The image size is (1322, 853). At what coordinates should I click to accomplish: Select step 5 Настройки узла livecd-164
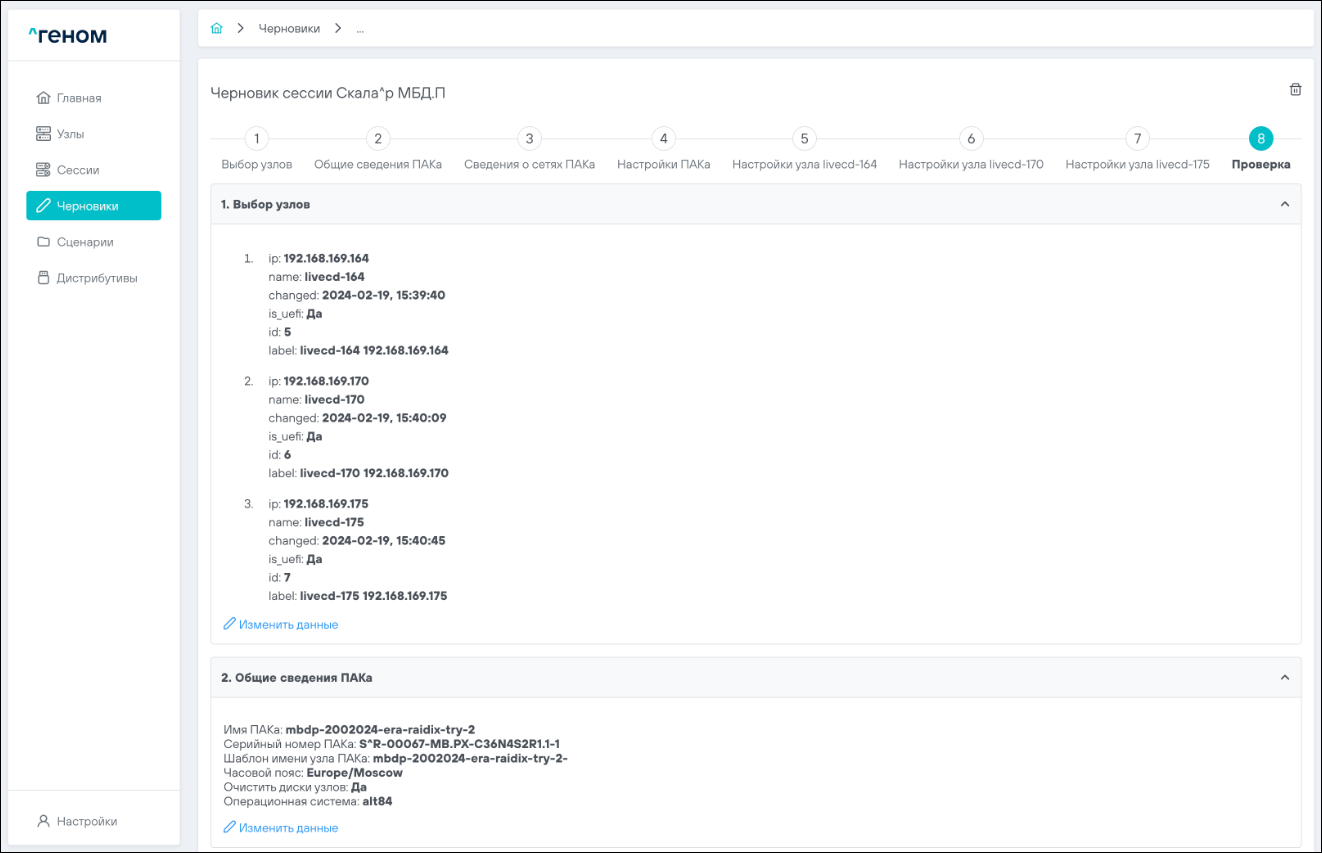point(804,139)
